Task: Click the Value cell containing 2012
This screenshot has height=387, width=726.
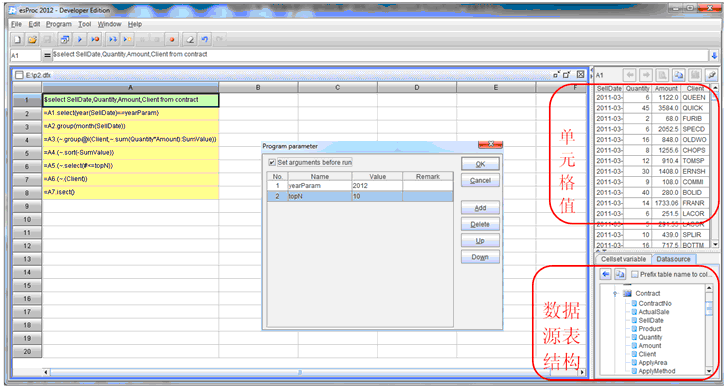Action: (x=377, y=186)
